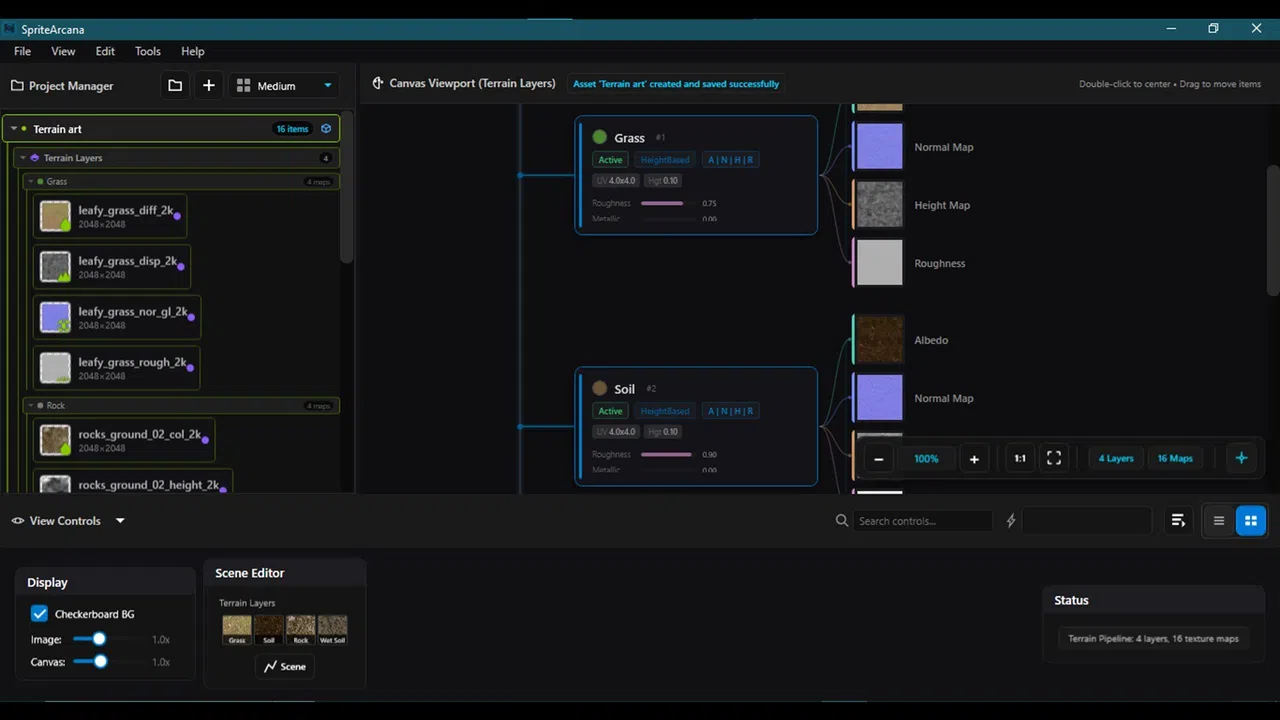Open the Help menu
This screenshot has width=1280, height=720.
click(193, 51)
